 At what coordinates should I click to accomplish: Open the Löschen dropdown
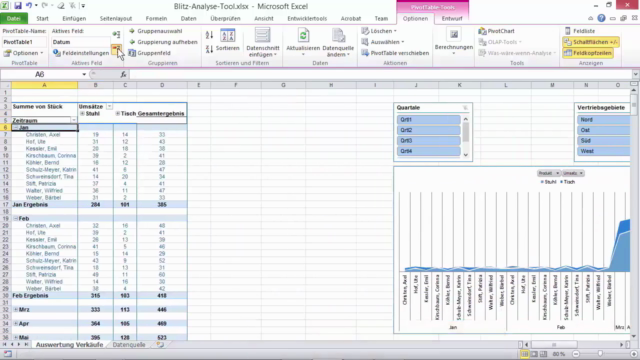[379, 31]
